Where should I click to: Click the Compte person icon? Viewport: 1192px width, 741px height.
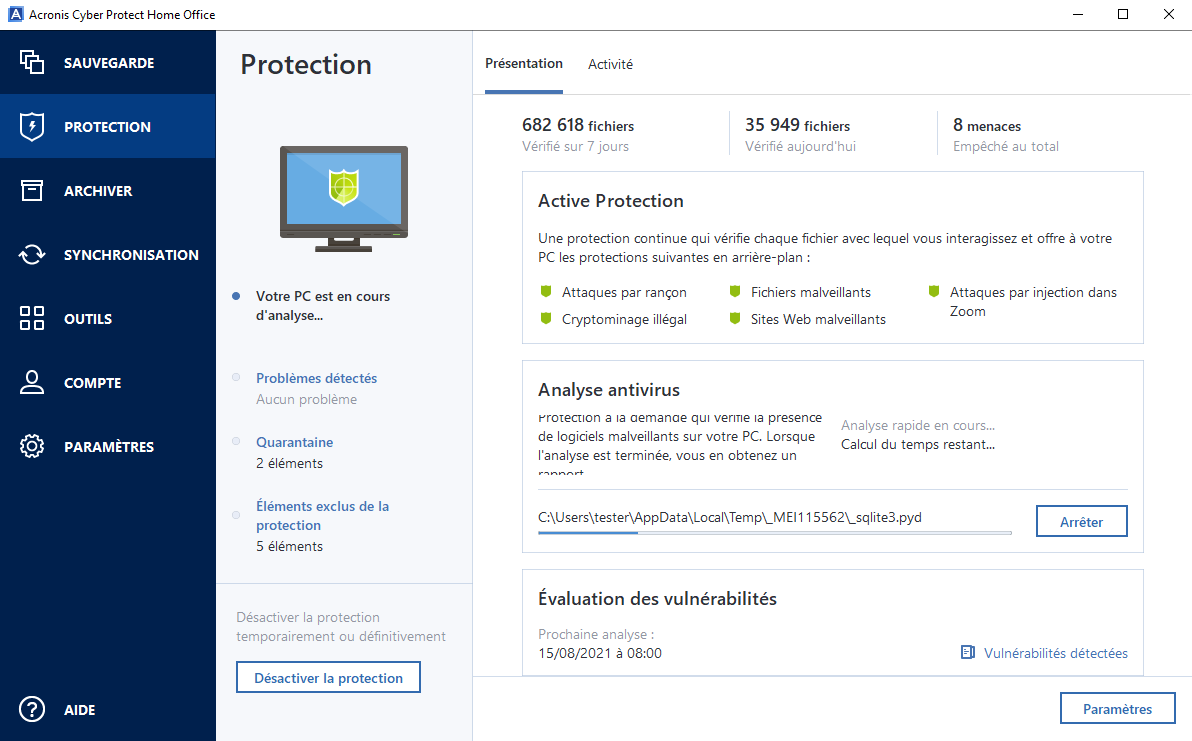click(x=32, y=383)
